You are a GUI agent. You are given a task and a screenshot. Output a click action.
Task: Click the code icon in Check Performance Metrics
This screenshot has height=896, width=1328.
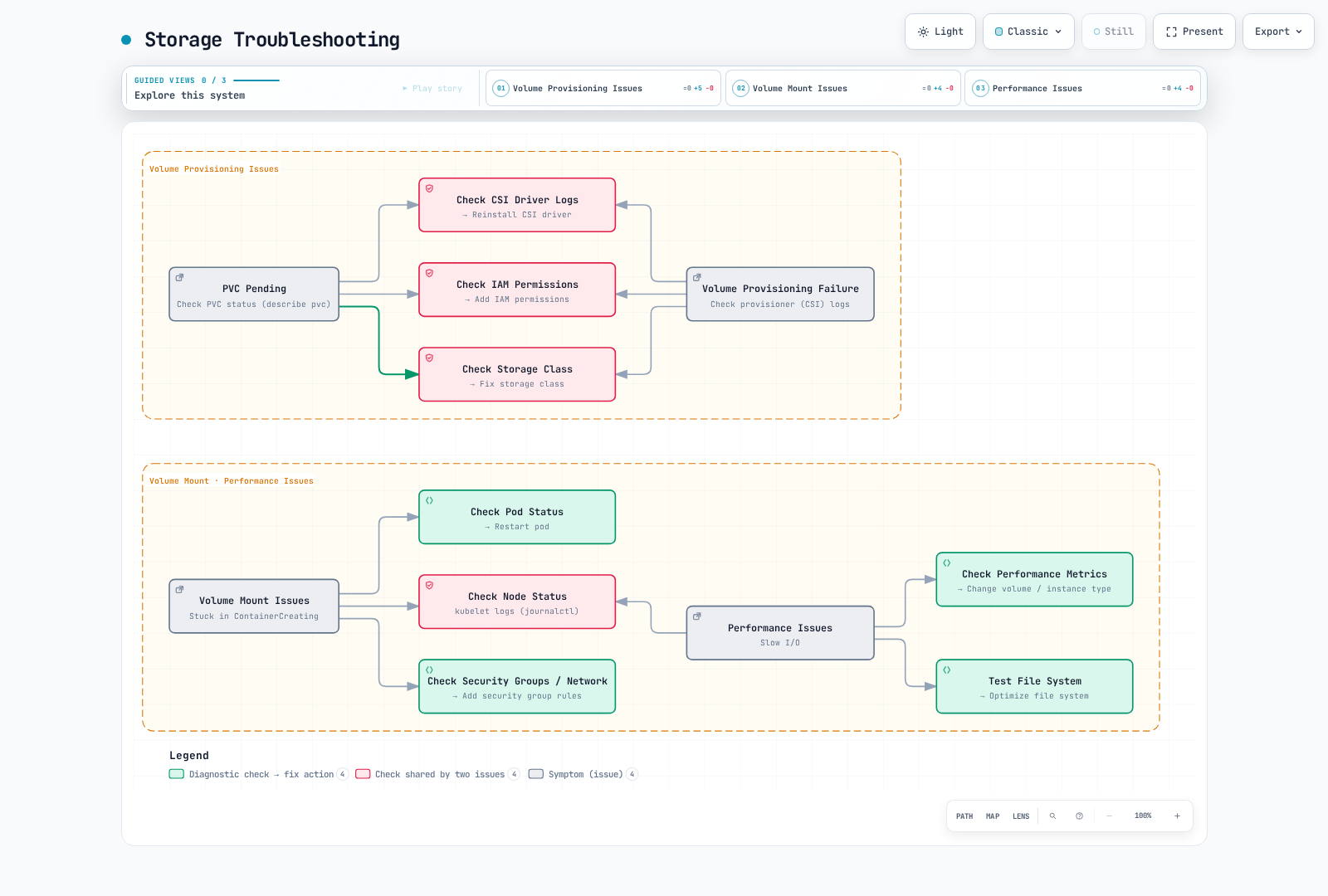[x=946, y=562]
